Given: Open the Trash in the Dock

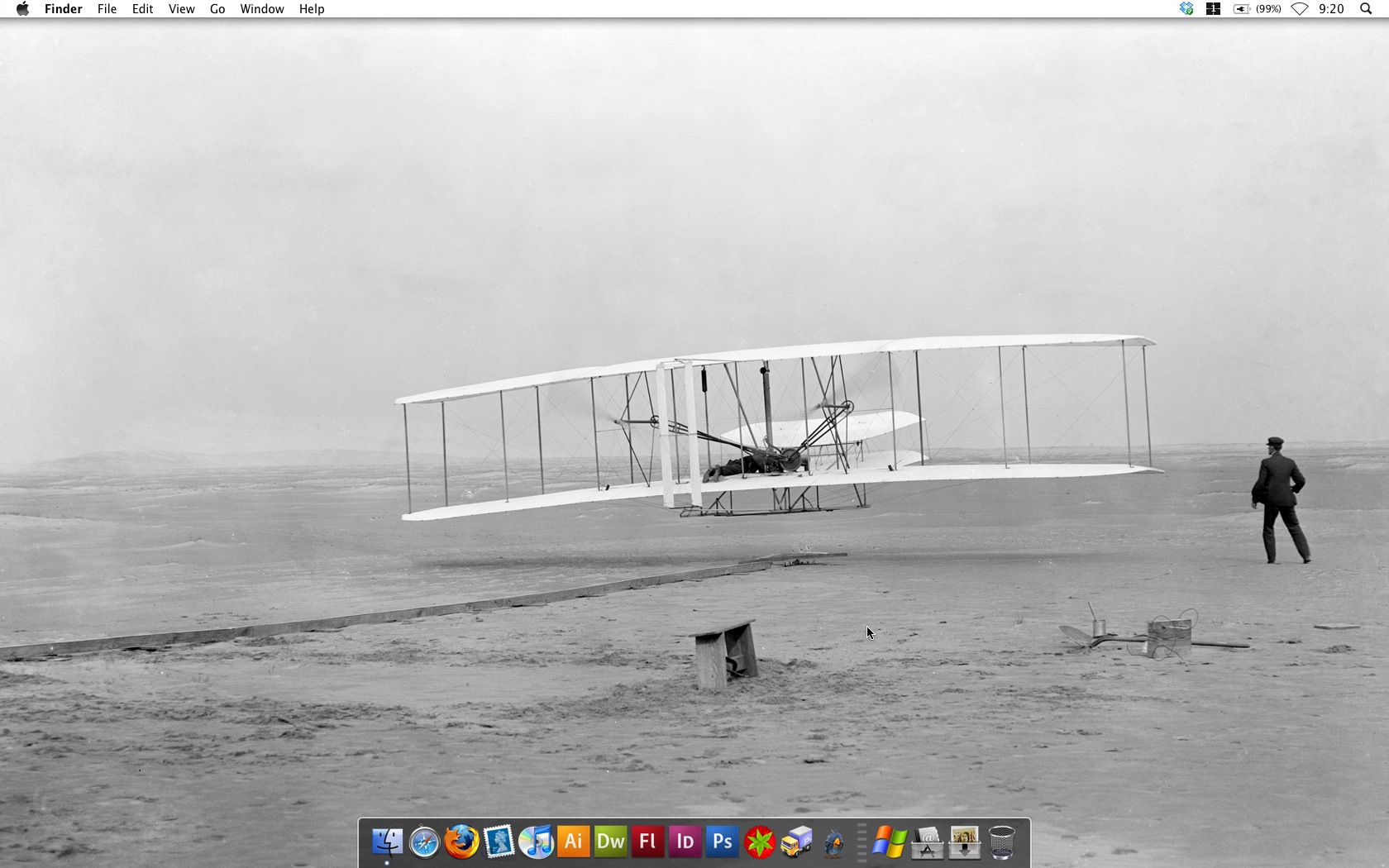Looking at the screenshot, I should coord(1002,842).
